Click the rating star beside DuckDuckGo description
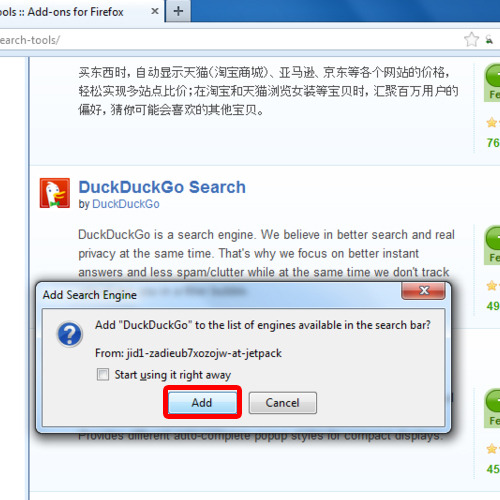500x500 pixels. 492,286
